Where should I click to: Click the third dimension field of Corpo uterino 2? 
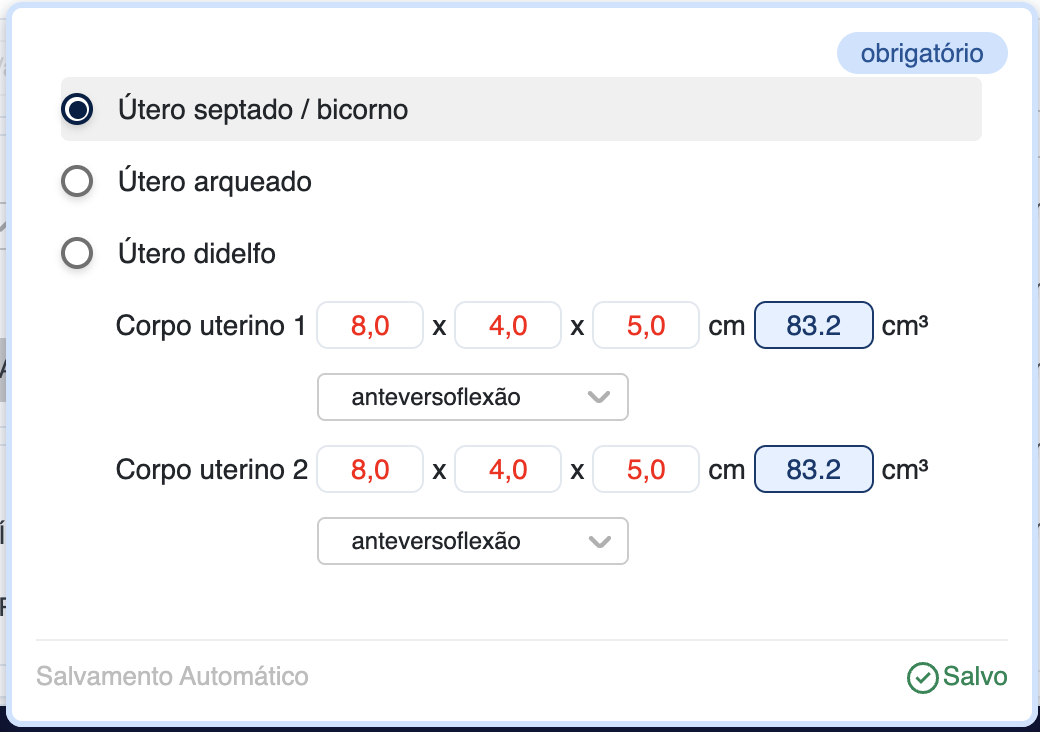point(646,470)
